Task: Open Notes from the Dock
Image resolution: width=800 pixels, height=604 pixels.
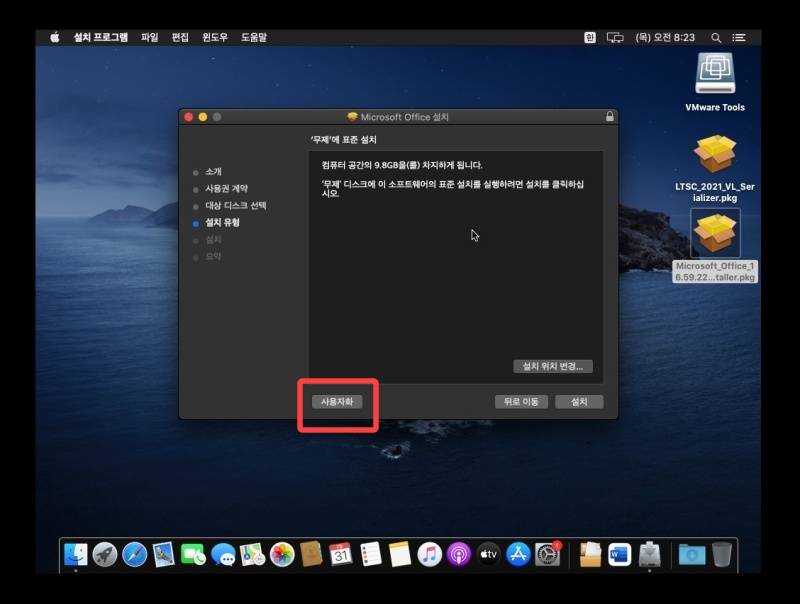Action: (x=400, y=555)
